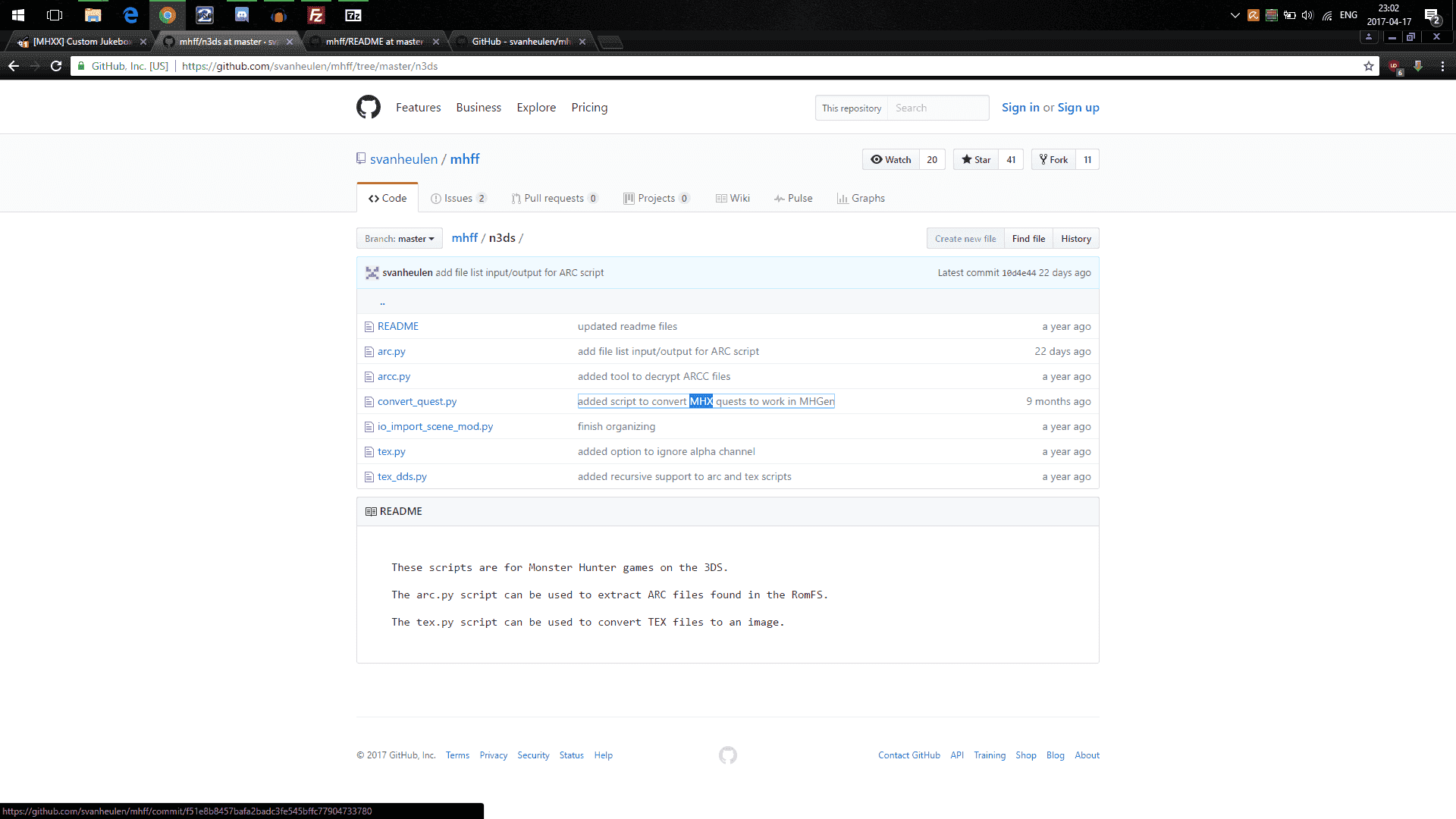1456x819 pixels.
Task: Open the Wiki tab
Action: [733, 198]
